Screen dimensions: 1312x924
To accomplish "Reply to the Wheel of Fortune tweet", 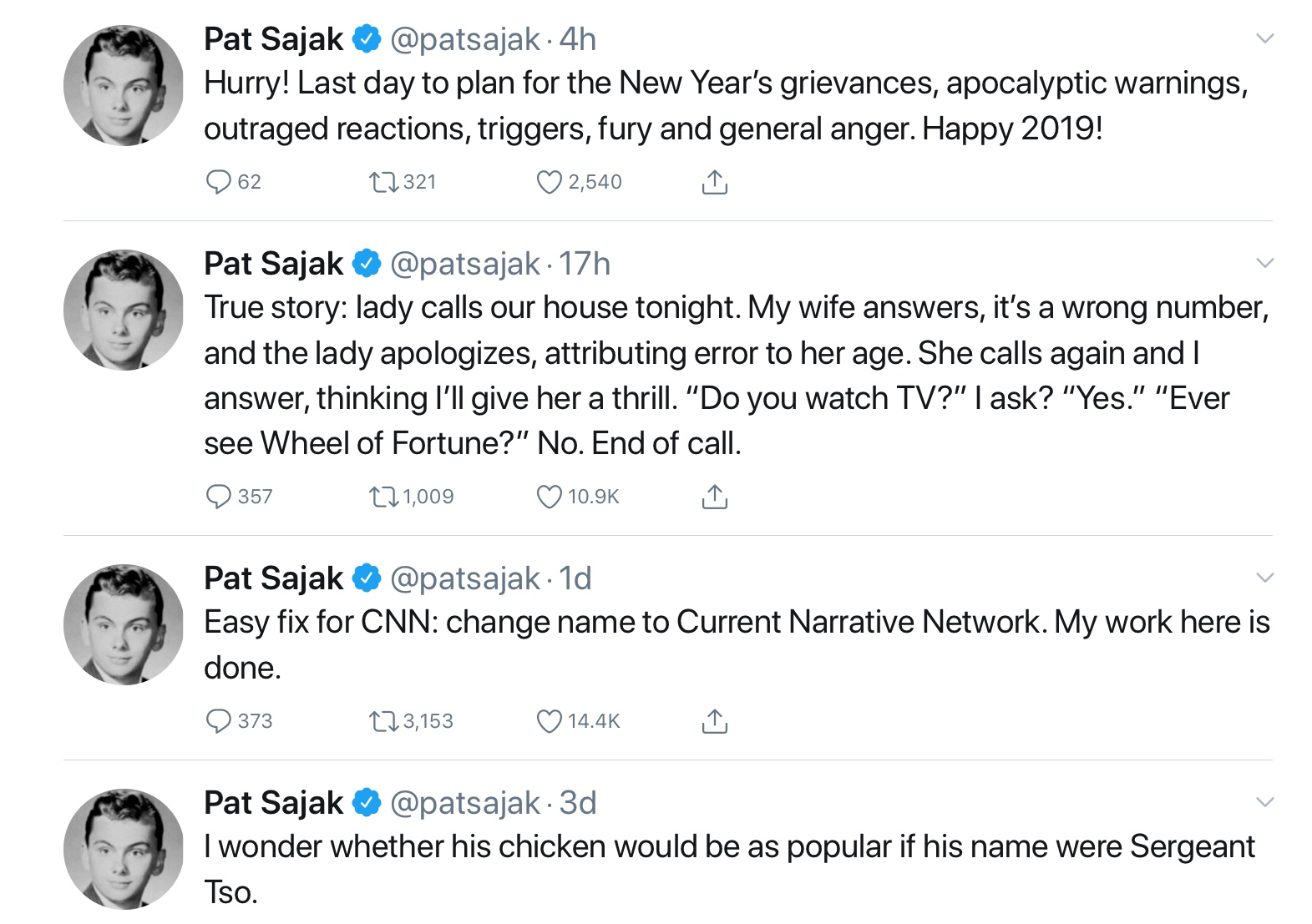I will coord(218,497).
